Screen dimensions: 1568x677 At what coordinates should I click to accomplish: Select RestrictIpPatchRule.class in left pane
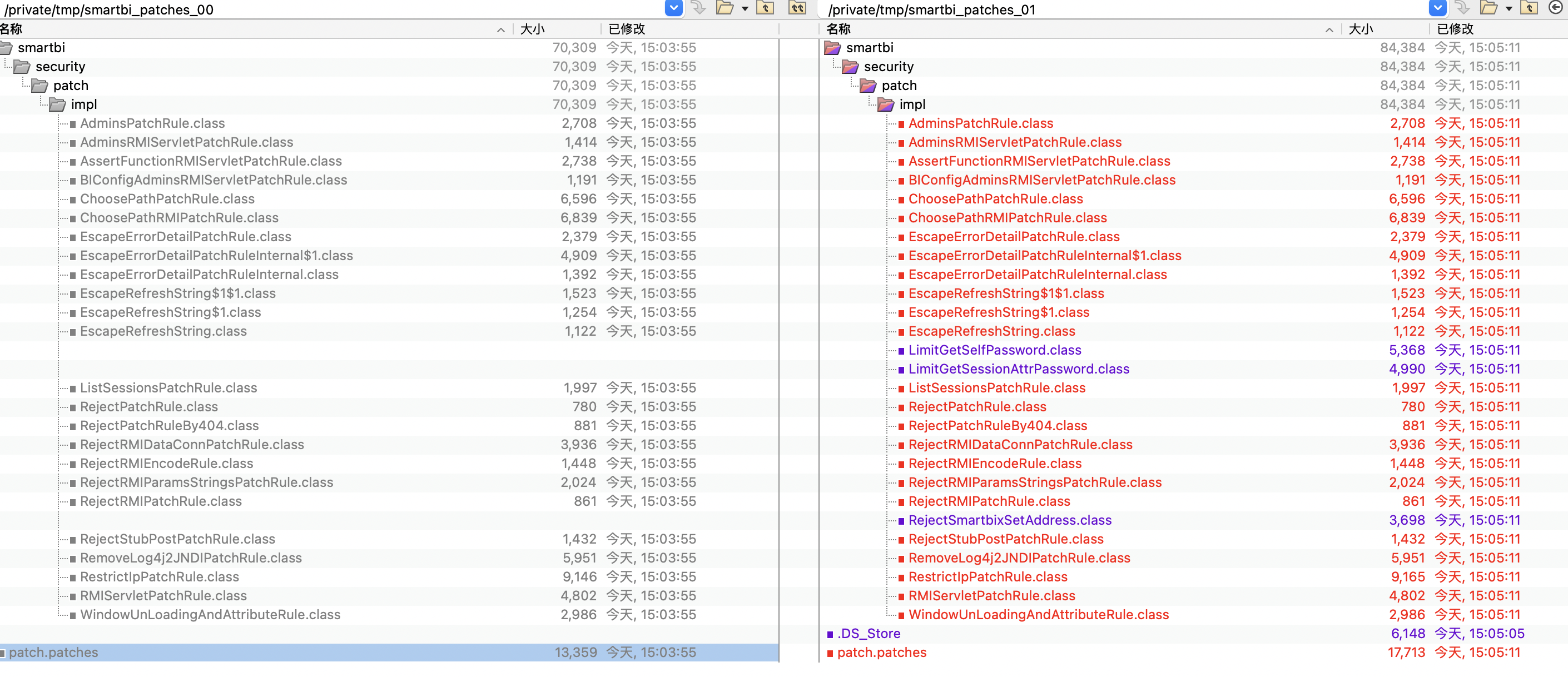(x=160, y=576)
